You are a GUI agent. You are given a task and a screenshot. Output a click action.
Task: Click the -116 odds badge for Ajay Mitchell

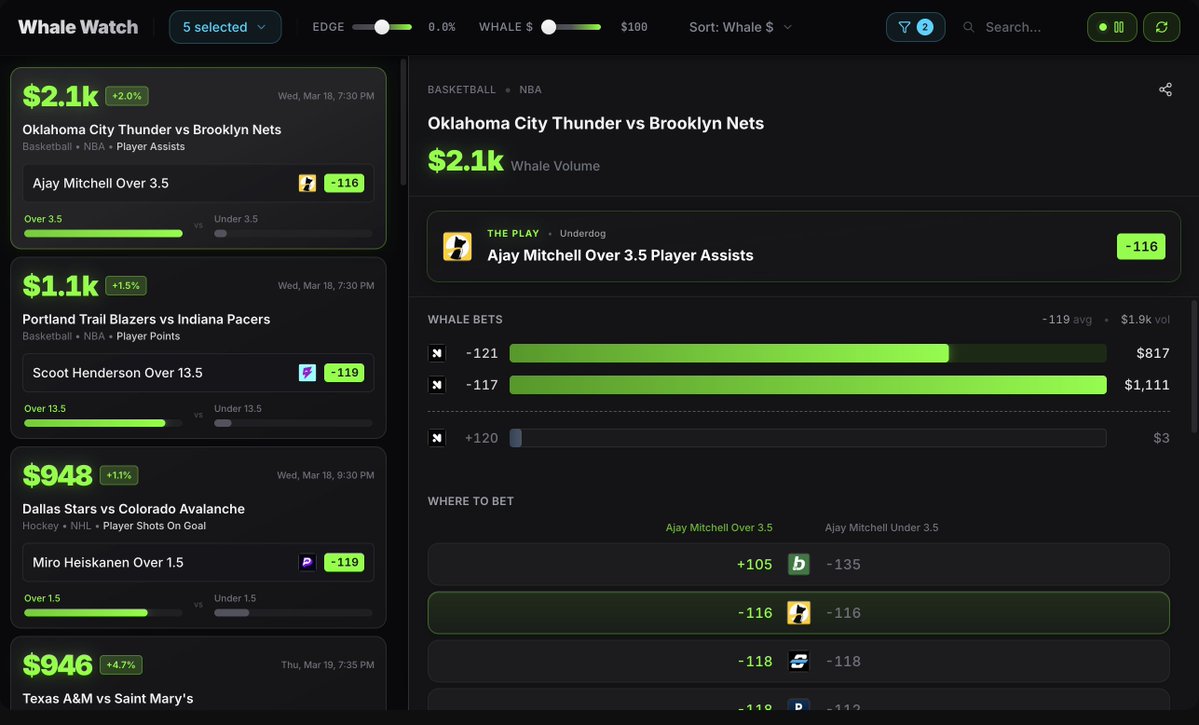click(344, 183)
